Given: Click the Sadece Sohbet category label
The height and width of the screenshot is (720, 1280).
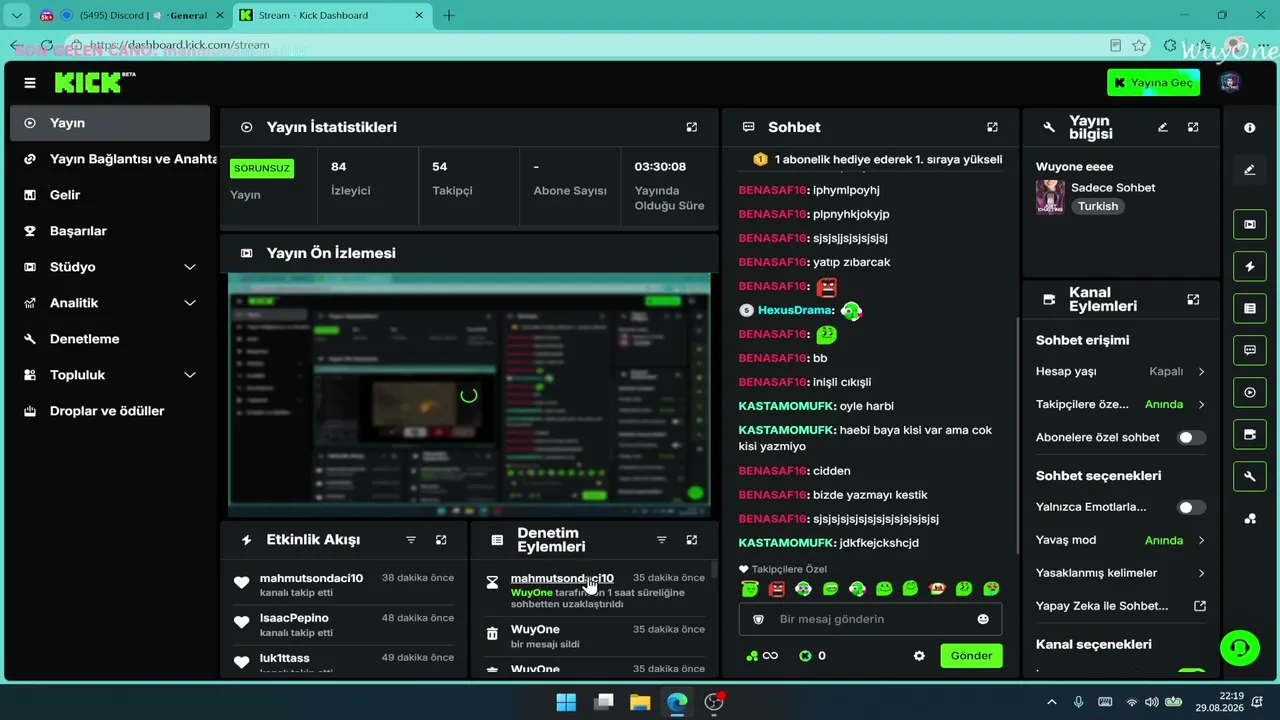Looking at the screenshot, I should tap(1113, 188).
